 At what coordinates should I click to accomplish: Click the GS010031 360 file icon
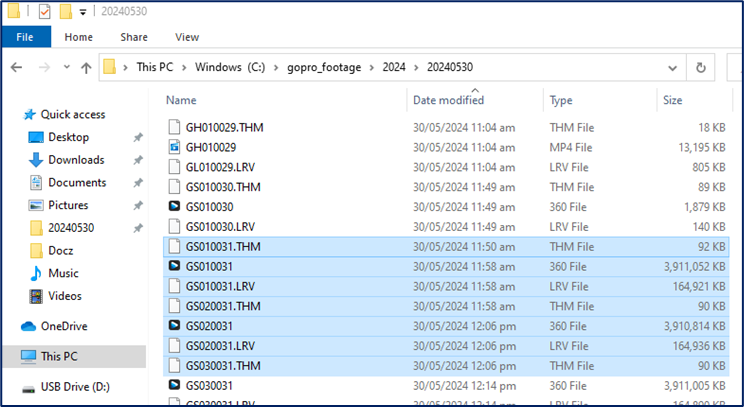[x=175, y=266]
